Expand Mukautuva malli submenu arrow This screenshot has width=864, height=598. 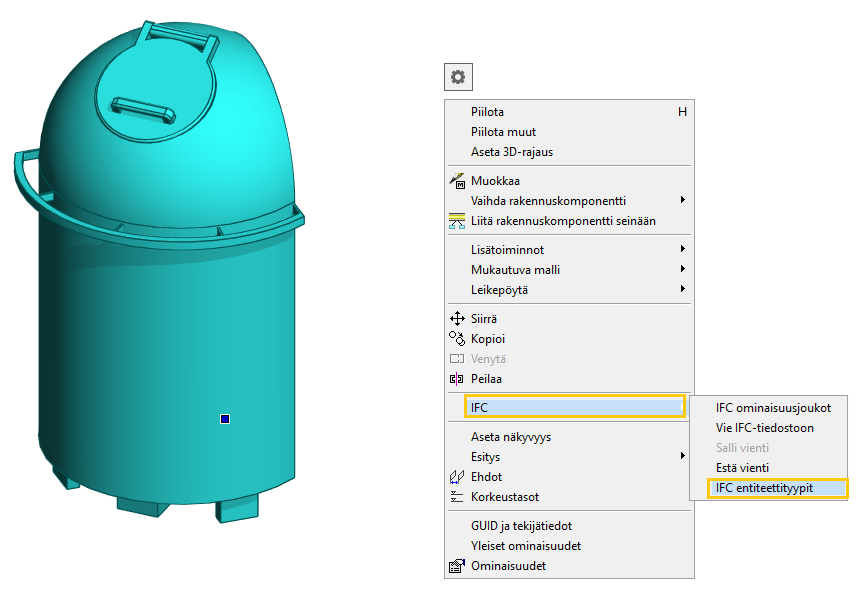[x=683, y=268]
